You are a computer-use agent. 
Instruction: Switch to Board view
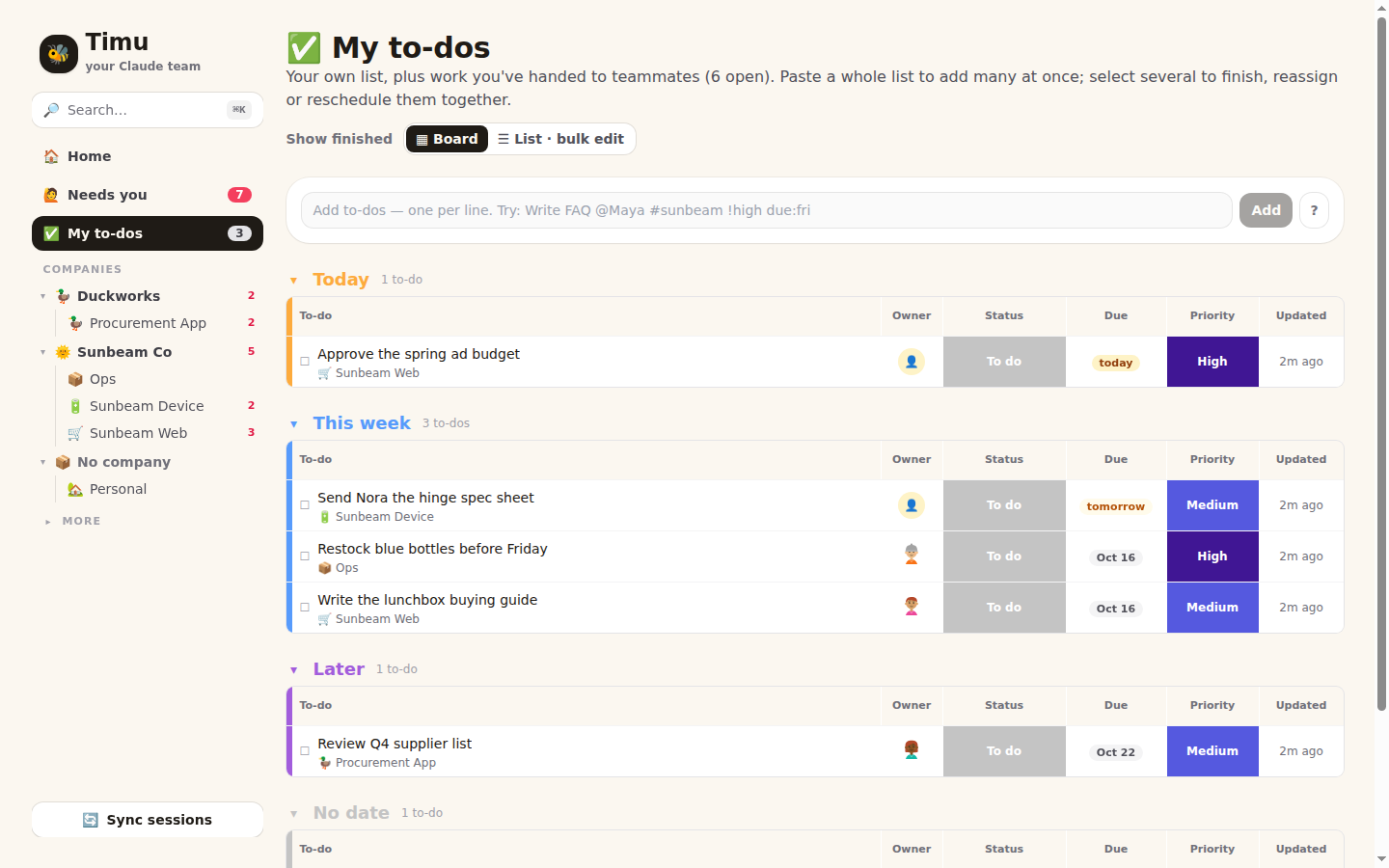point(447,139)
